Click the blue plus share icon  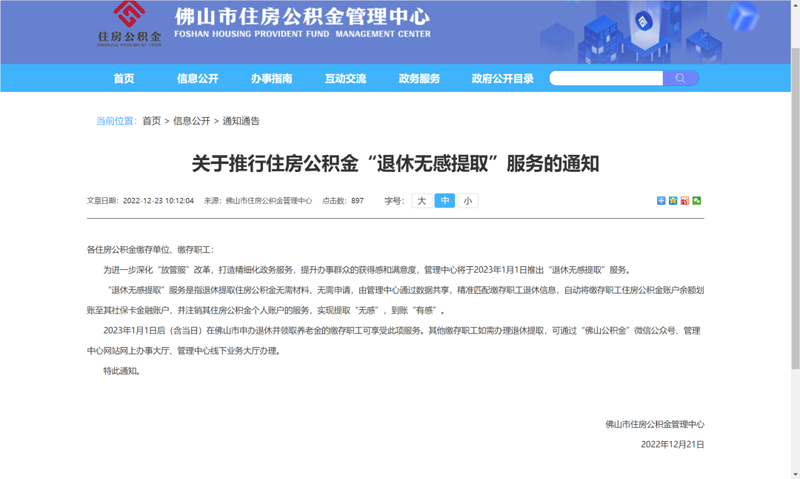661,201
